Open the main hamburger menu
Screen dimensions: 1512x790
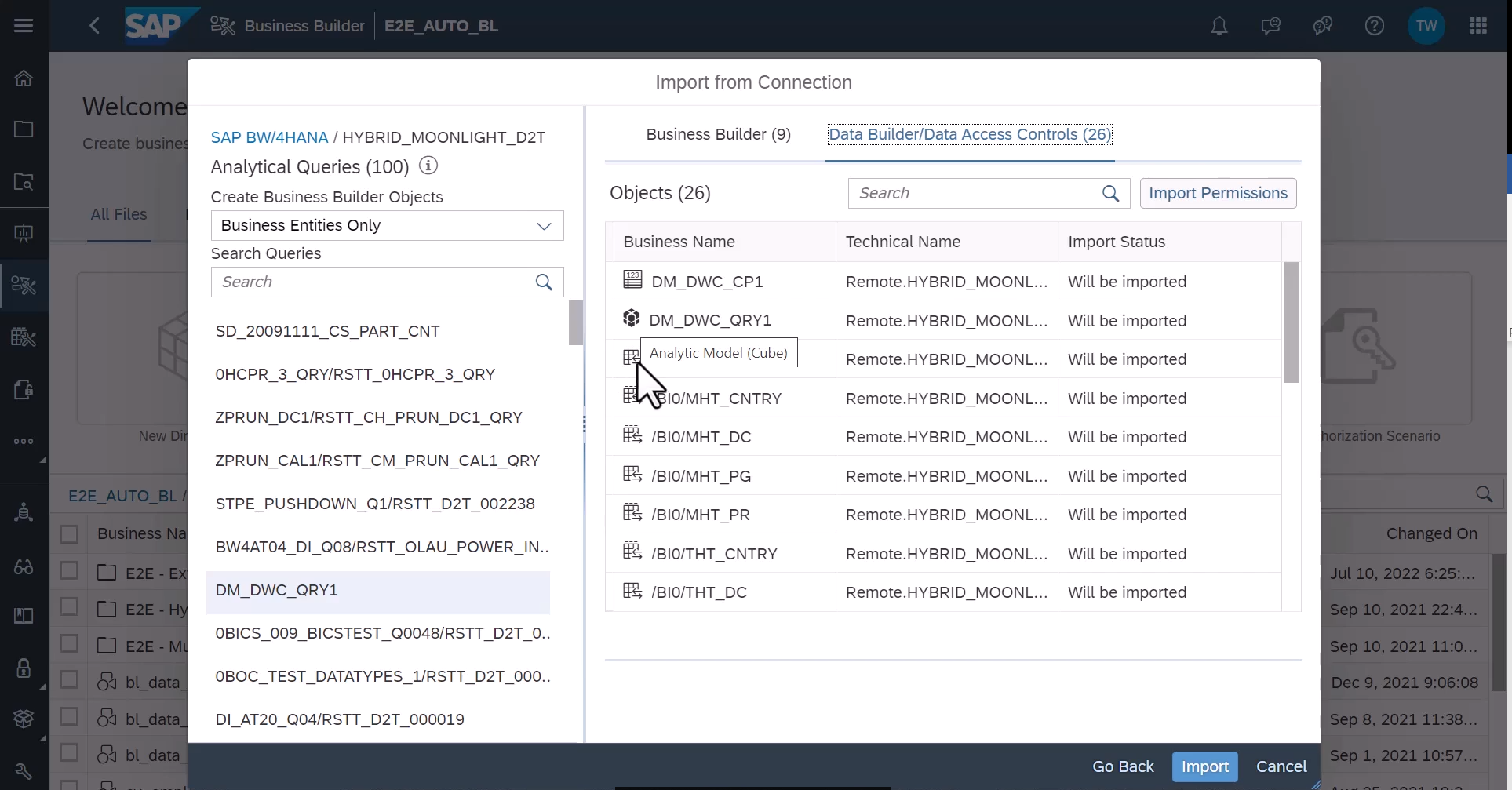click(x=24, y=26)
